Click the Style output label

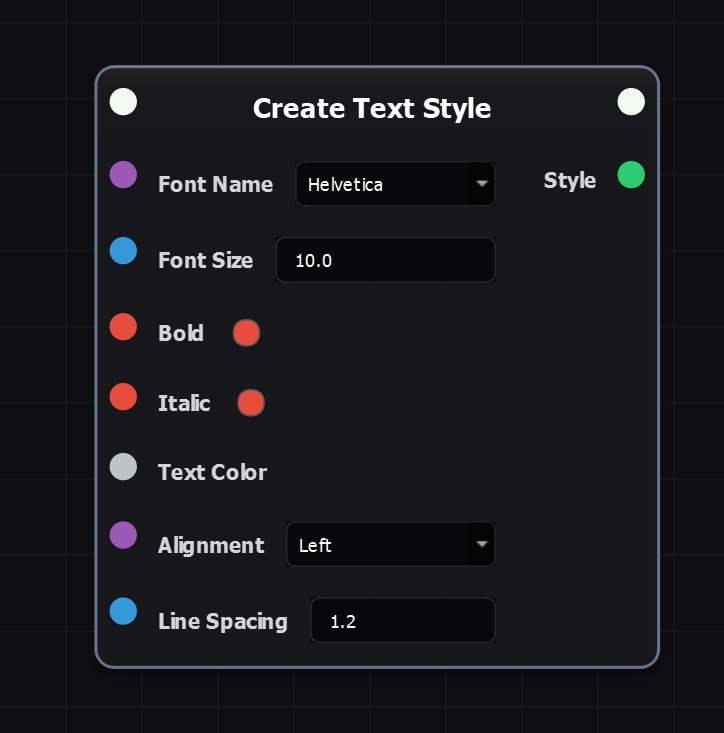coord(569,180)
